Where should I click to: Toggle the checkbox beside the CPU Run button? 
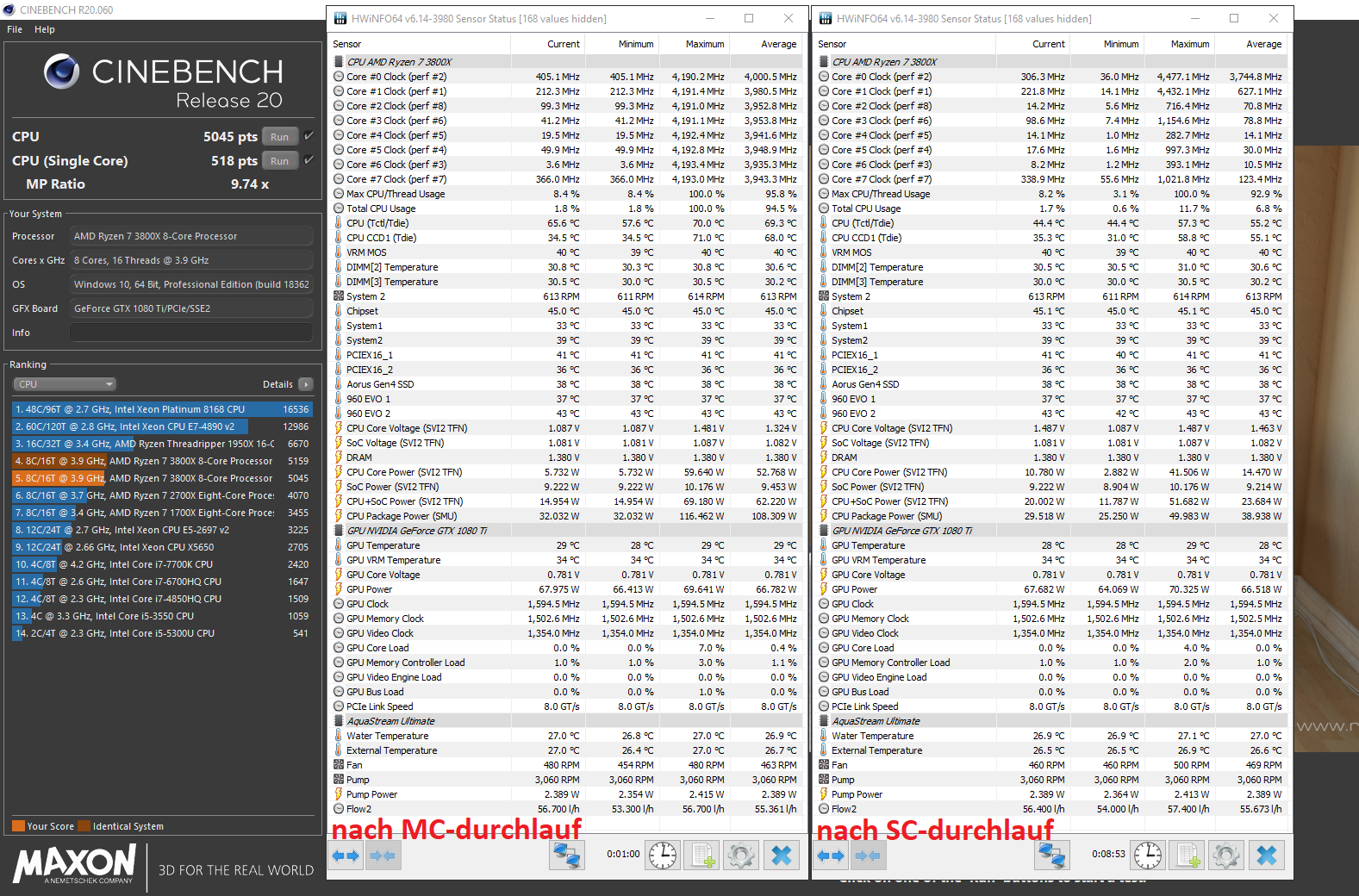point(309,136)
